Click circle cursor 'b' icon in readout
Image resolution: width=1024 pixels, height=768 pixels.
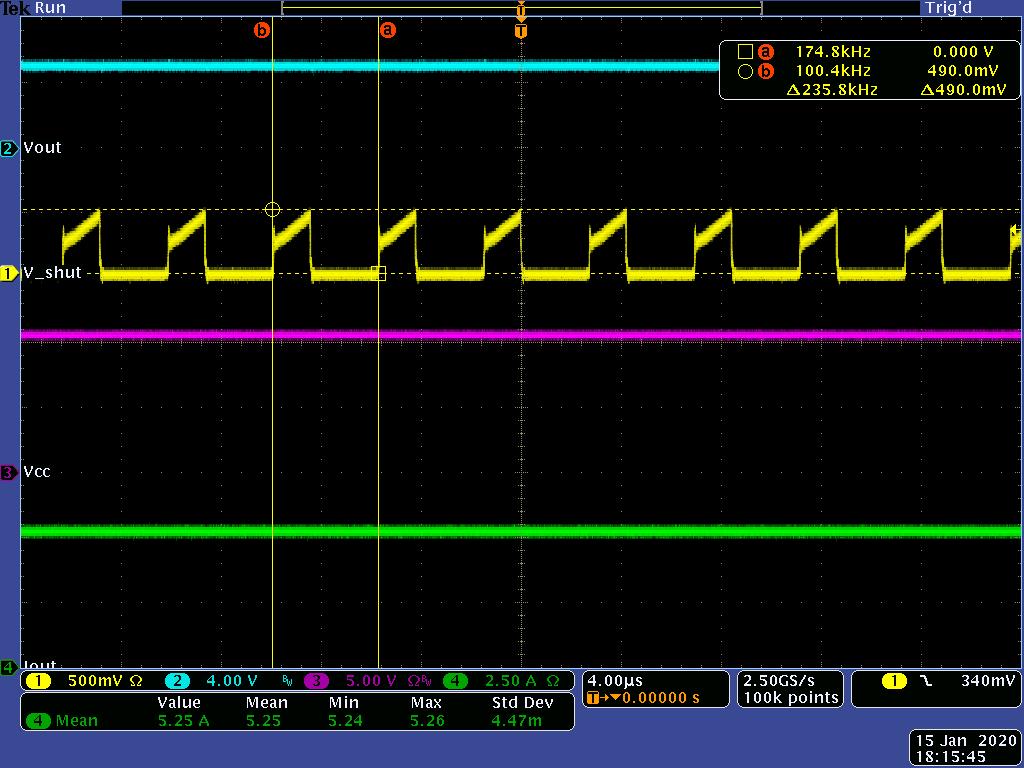[x=745, y=71]
